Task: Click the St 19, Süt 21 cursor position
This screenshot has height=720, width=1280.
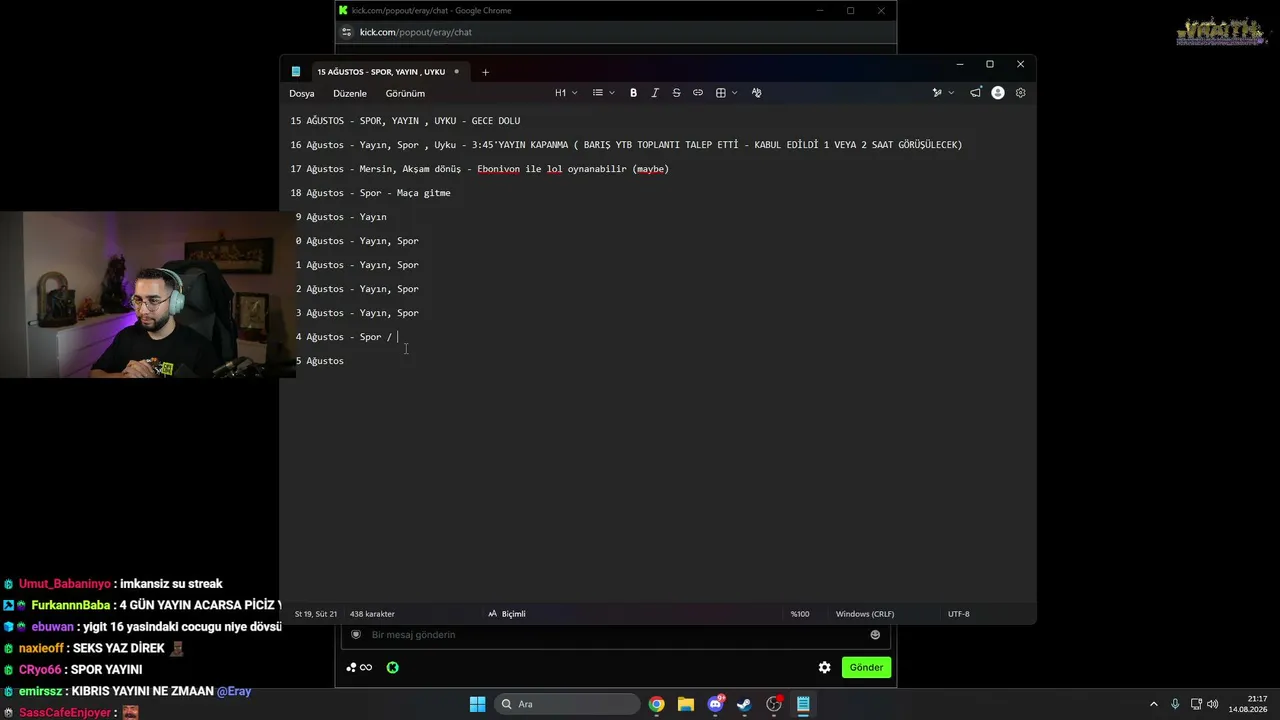Action: pos(316,614)
